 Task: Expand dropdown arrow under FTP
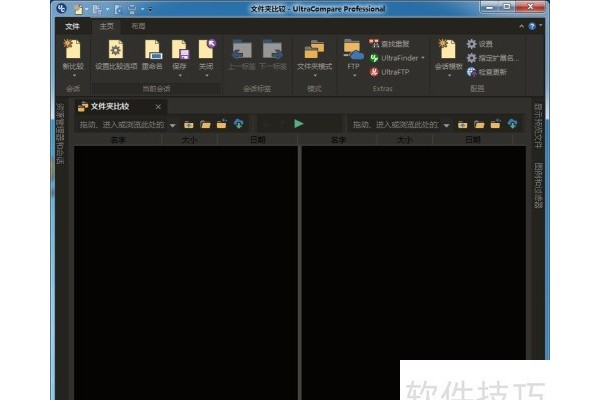point(354,76)
